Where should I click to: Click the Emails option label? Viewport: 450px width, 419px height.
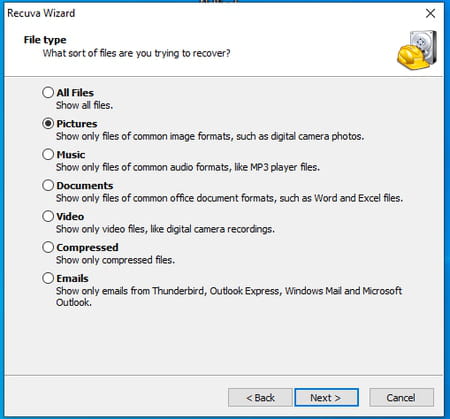point(72,279)
